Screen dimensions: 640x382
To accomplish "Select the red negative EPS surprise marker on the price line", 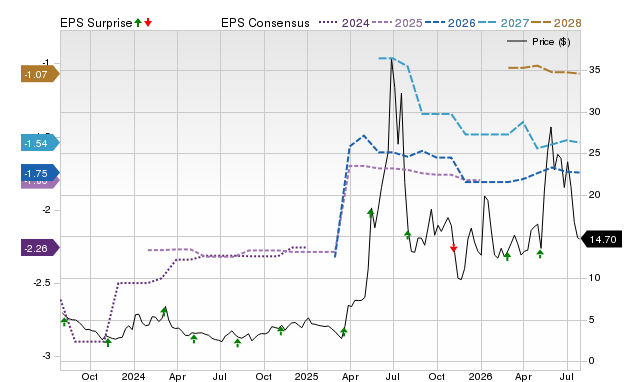I will coord(453,248).
